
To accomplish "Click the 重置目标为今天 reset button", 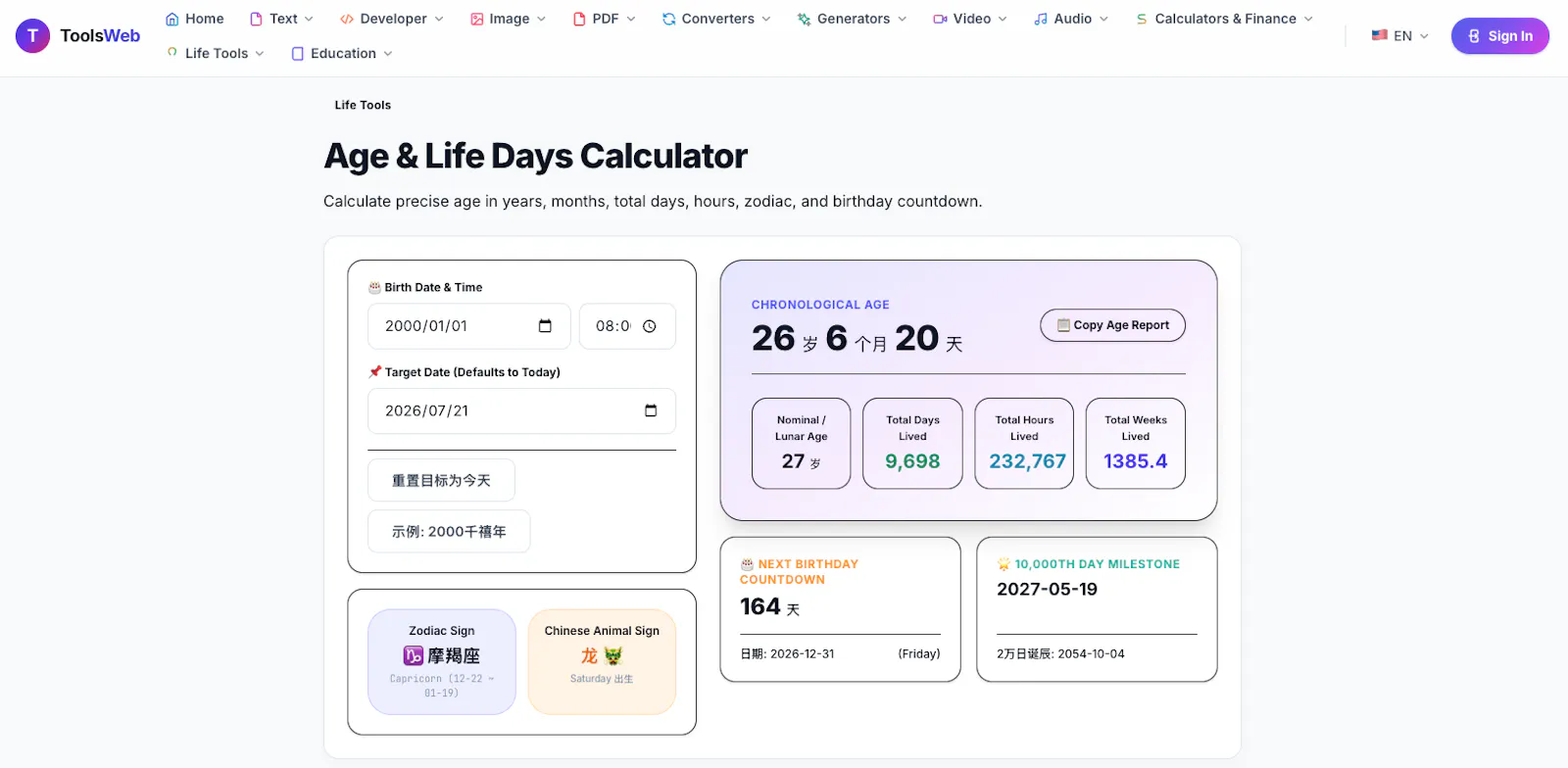I will coord(441,480).
